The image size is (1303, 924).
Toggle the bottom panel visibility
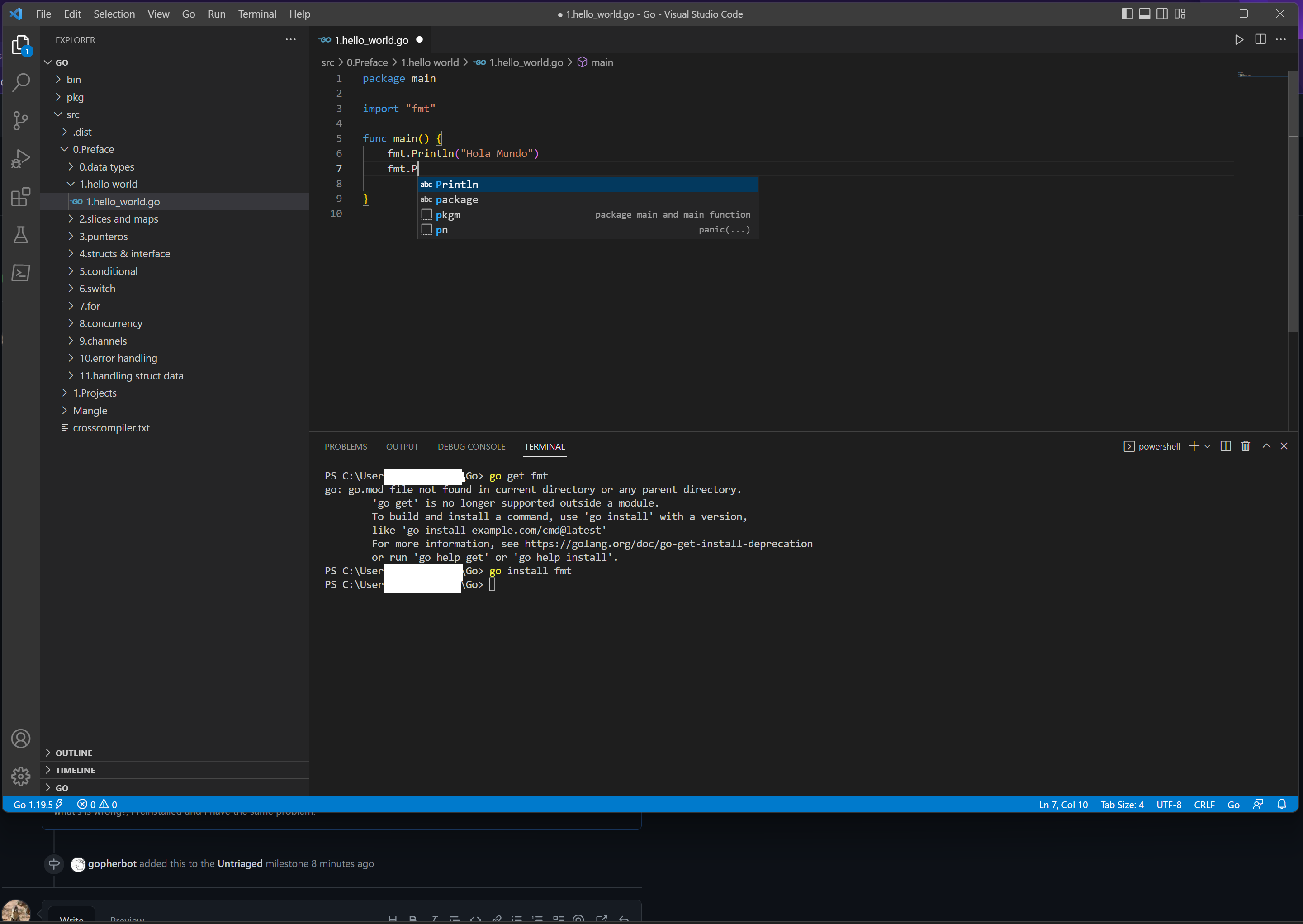pyautogui.click(x=1144, y=13)
